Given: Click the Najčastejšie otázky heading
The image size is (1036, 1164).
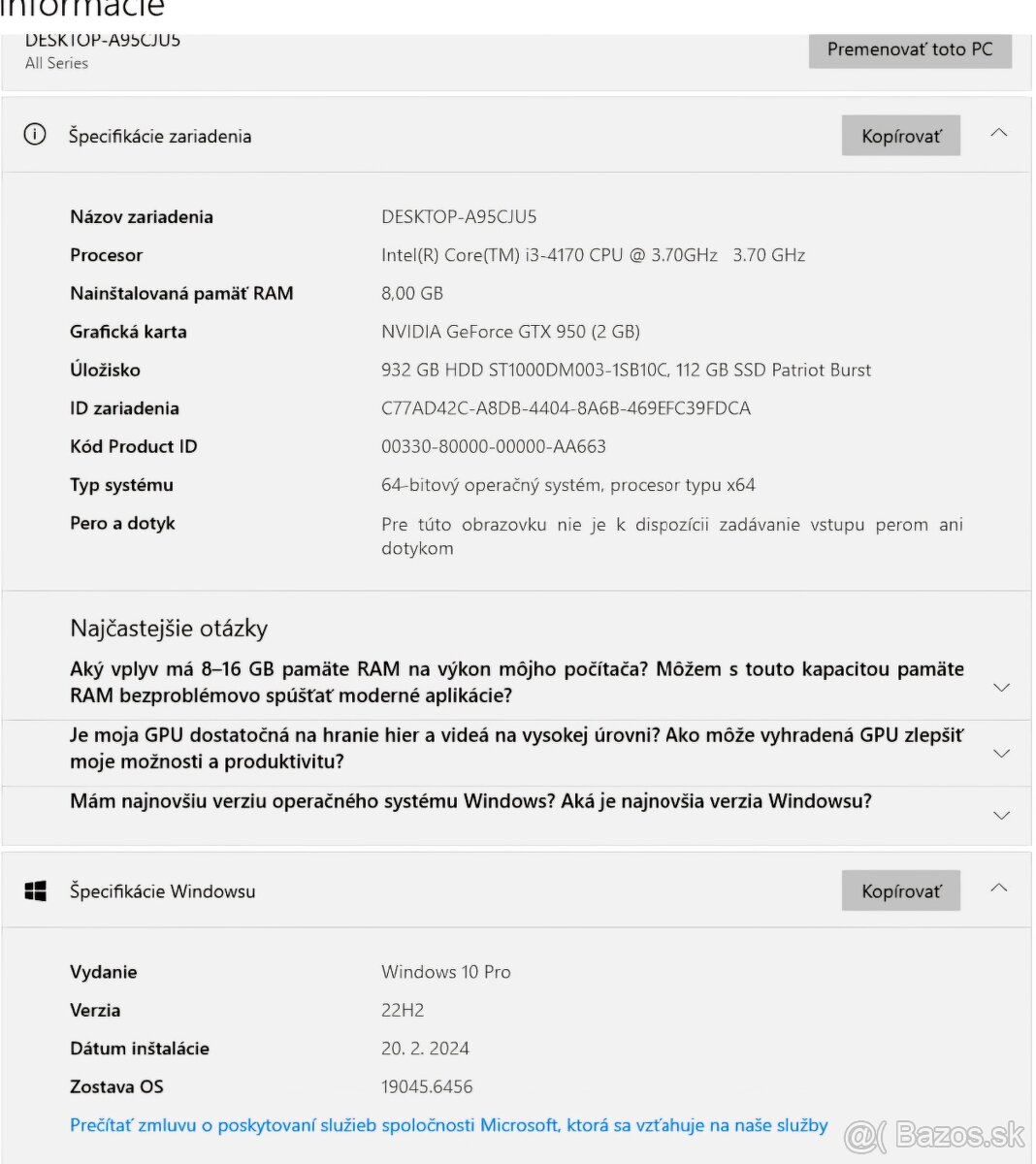Looking at the screenshot, I should click(169, 629).
